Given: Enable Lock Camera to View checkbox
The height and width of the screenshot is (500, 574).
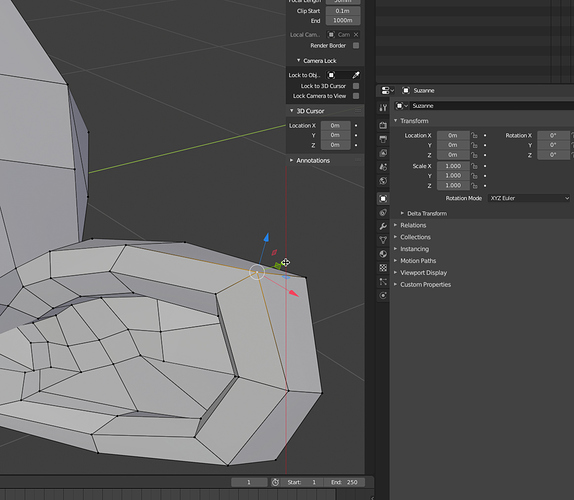Looking at the screenshot, I should (x=356, y=96).
